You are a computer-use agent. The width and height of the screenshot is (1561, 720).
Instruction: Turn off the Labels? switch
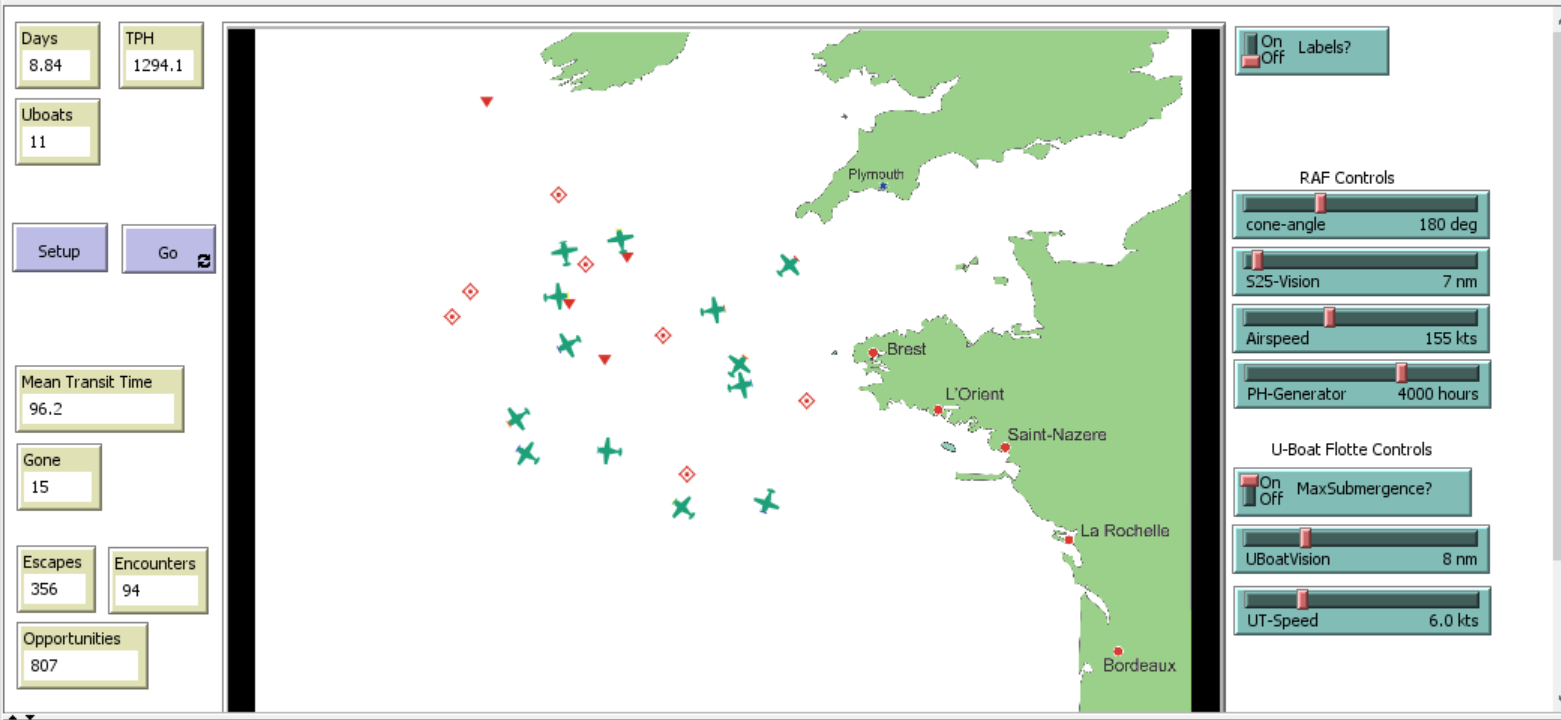tap(1252, 58)
